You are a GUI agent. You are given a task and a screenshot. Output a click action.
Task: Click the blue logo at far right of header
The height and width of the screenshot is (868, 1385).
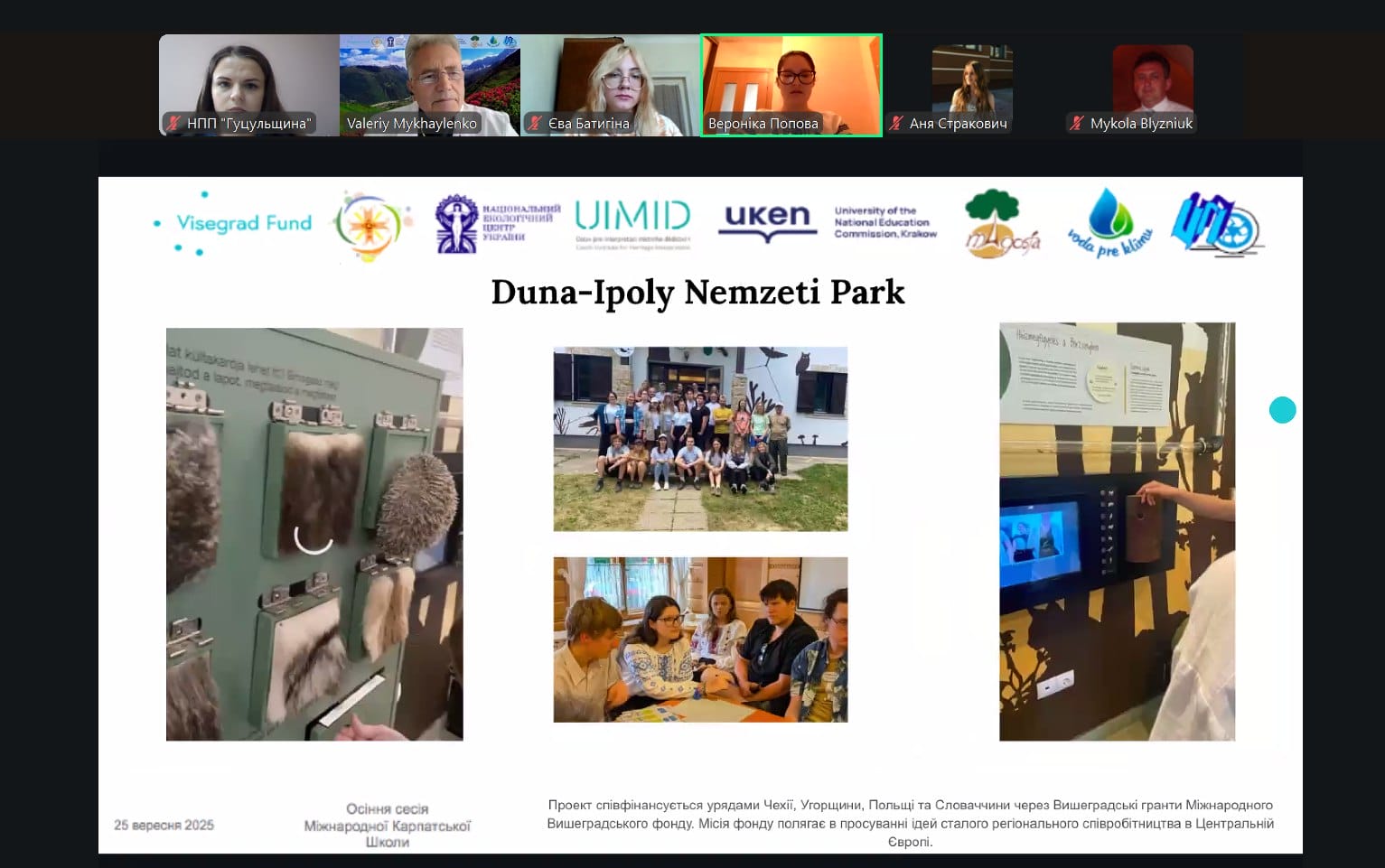(x=1215, y=223)
